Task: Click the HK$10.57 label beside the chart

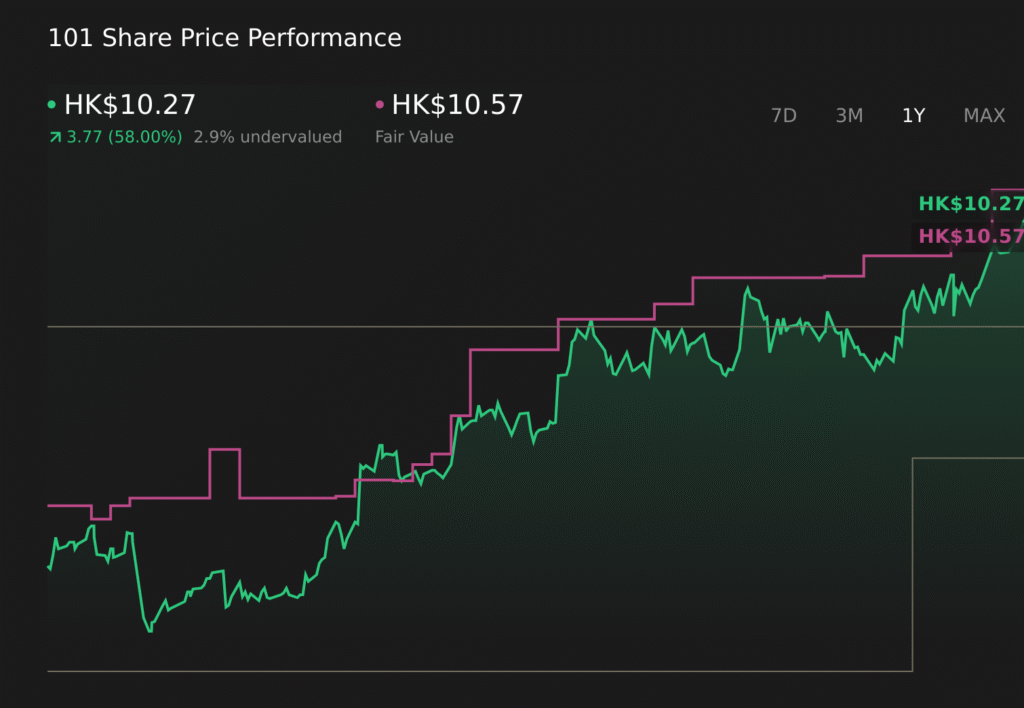Action: (x=970, y=237)
